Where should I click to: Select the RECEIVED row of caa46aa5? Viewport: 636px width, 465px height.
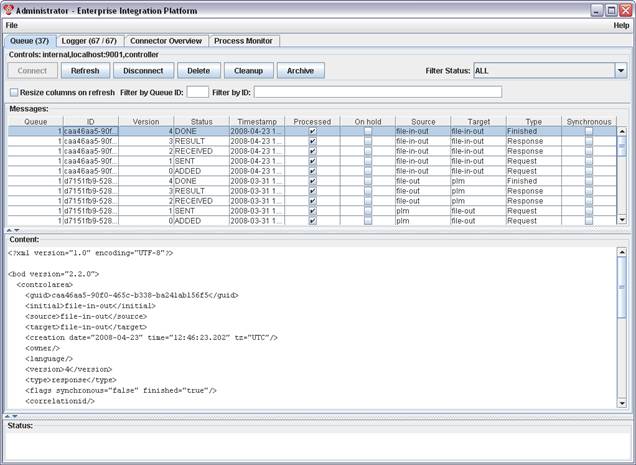pos(312,151)
